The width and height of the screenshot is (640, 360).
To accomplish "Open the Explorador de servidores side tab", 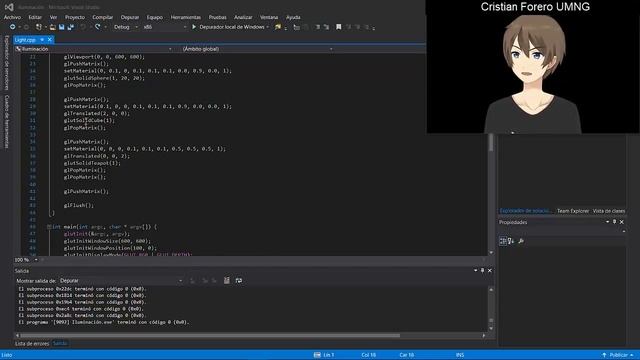I will pos(7,62).
